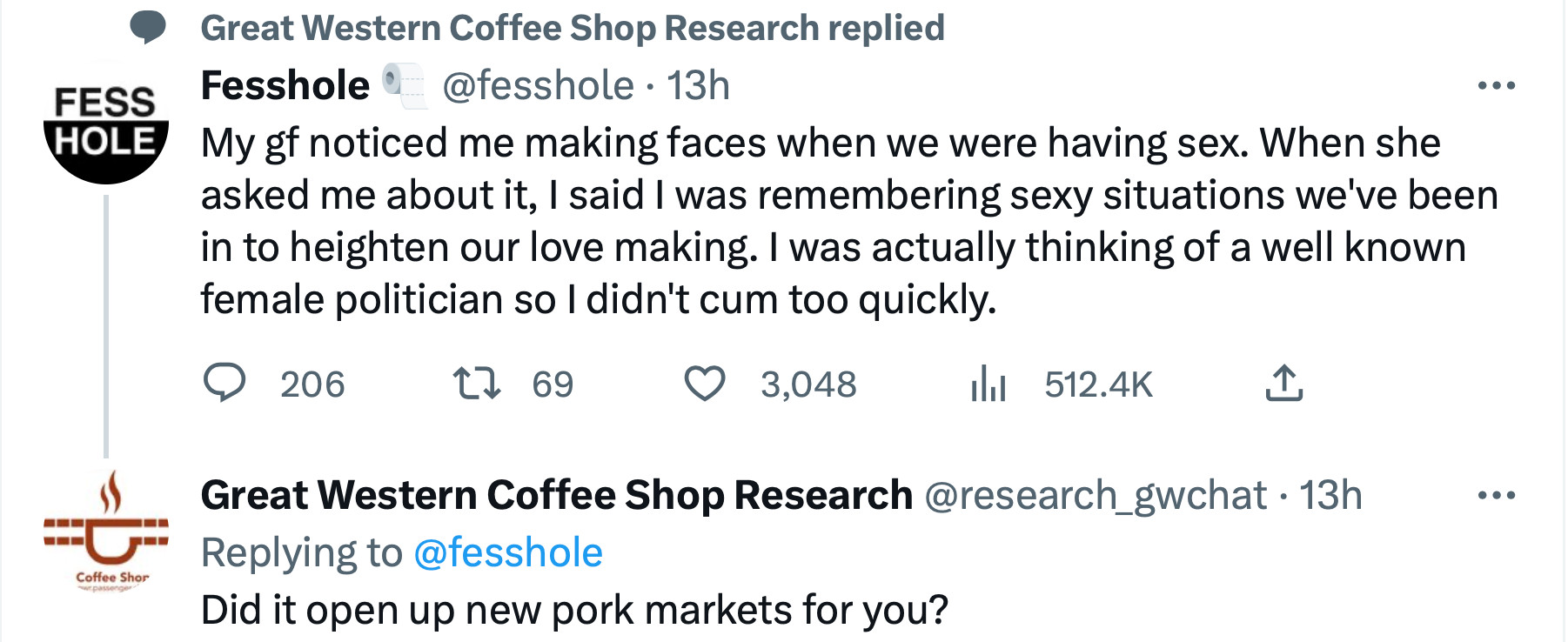Click the "Did it open up new pork markets" reply text
The width and height of the screenshot is (1568, 642).
point(574,610)
